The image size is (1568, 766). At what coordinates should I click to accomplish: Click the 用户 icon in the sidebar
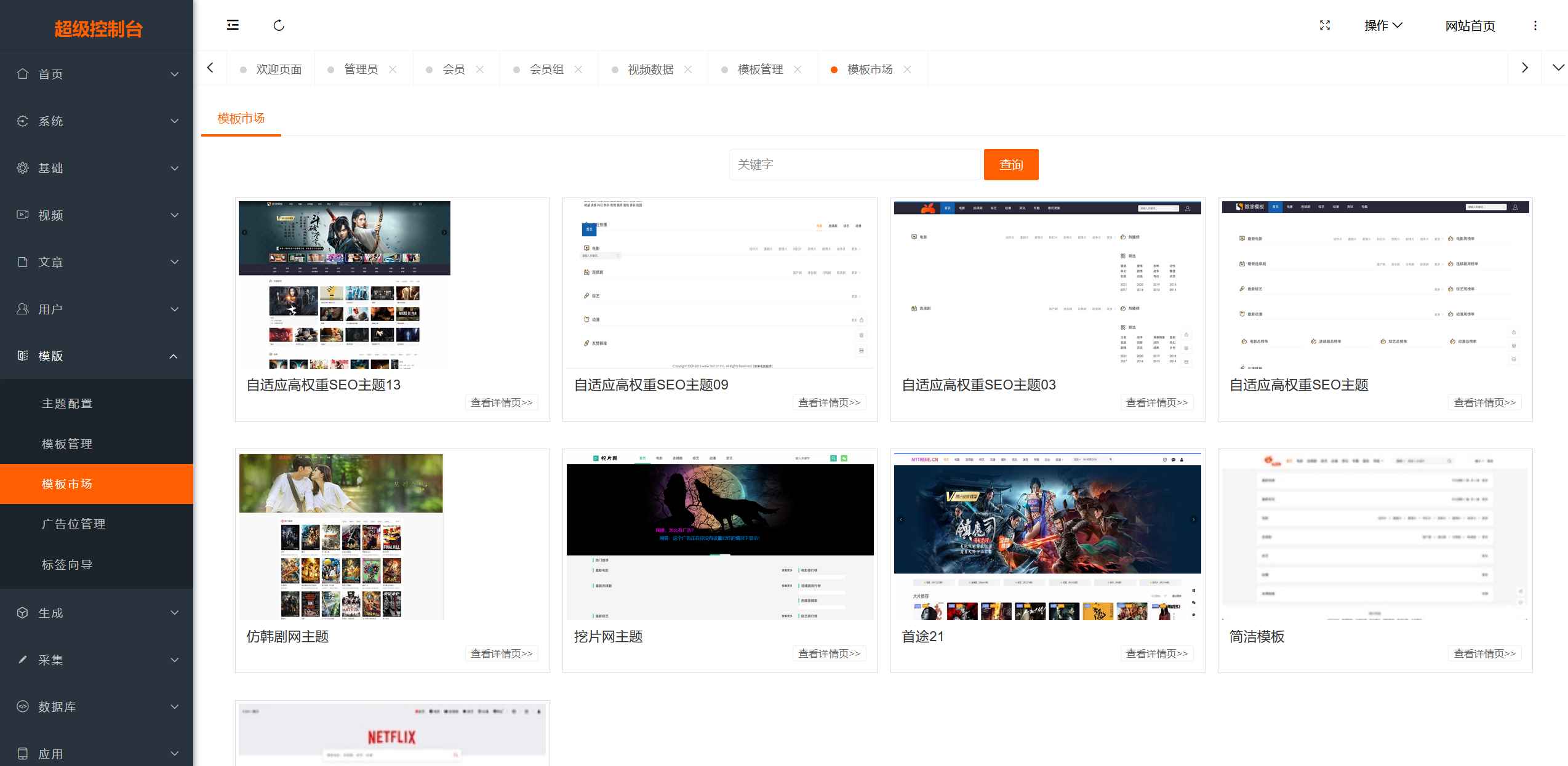pos(23,309)
